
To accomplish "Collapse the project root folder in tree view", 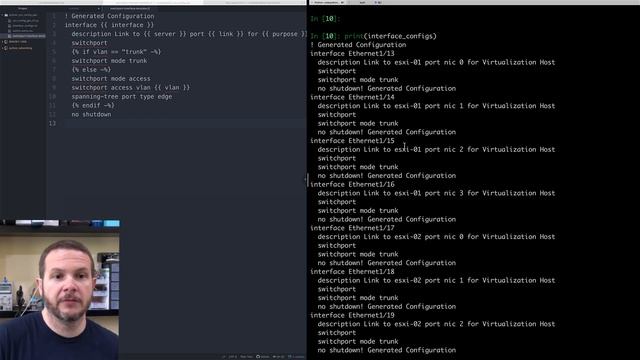I will [x=3, y=15].
